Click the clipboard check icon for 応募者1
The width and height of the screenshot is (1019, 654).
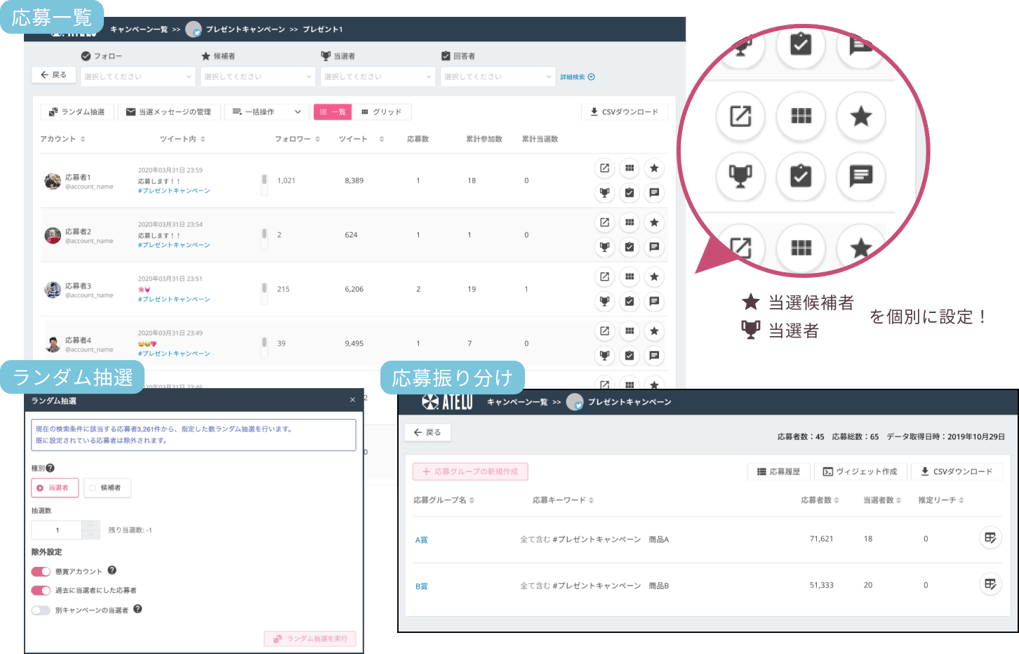tap(629, 192)
